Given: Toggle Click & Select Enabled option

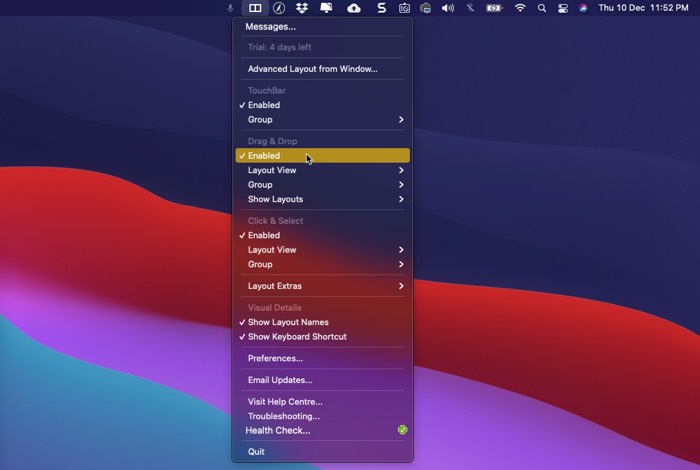Looking at the screenshot, I should 322,235.
